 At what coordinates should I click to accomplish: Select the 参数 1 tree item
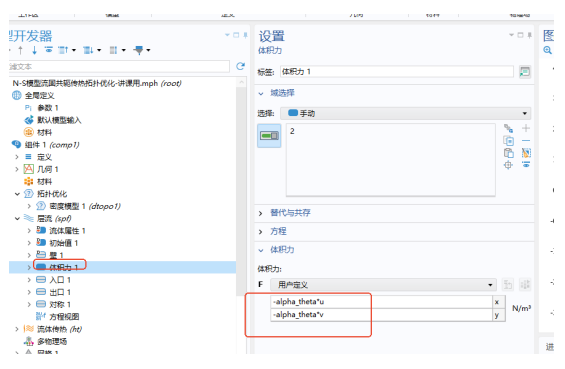(x=48, y=108)
